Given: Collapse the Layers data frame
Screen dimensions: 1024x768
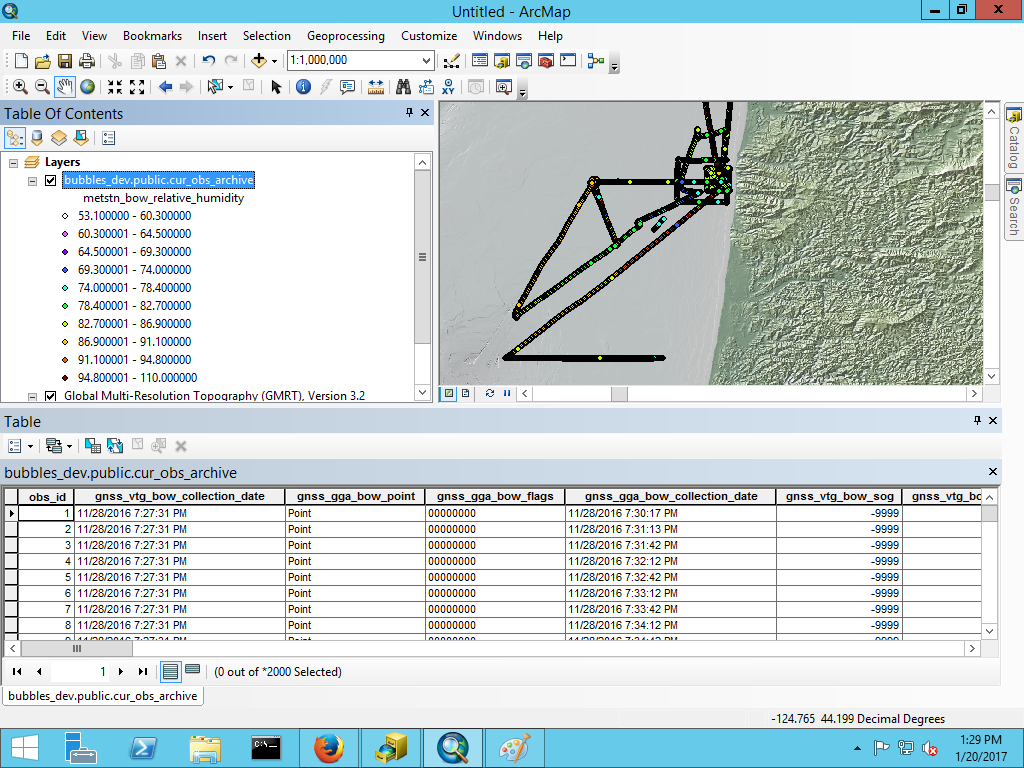Looking at the screenshot, I should pos(13,163).
